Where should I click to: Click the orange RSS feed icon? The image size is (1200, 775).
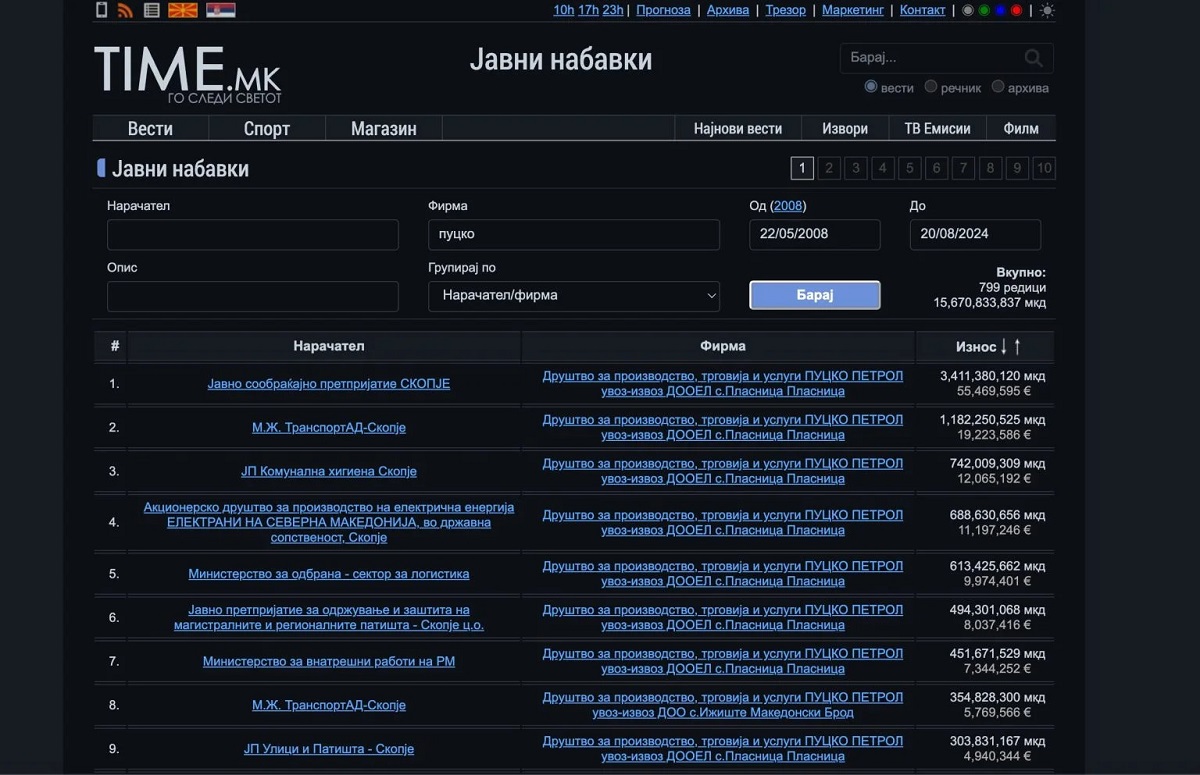[125, 11]
